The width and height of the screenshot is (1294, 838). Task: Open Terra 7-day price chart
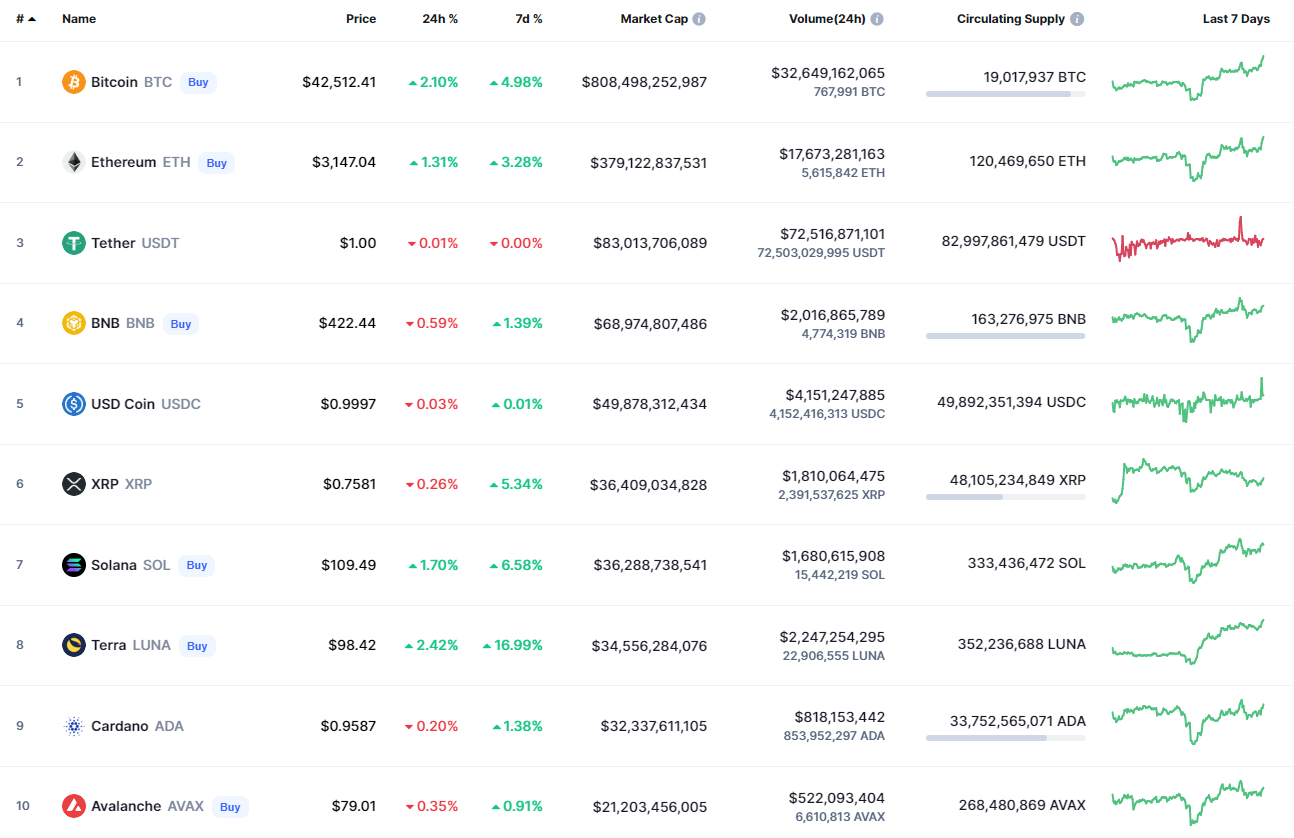pyautogui.click(x=1188, y=642)
